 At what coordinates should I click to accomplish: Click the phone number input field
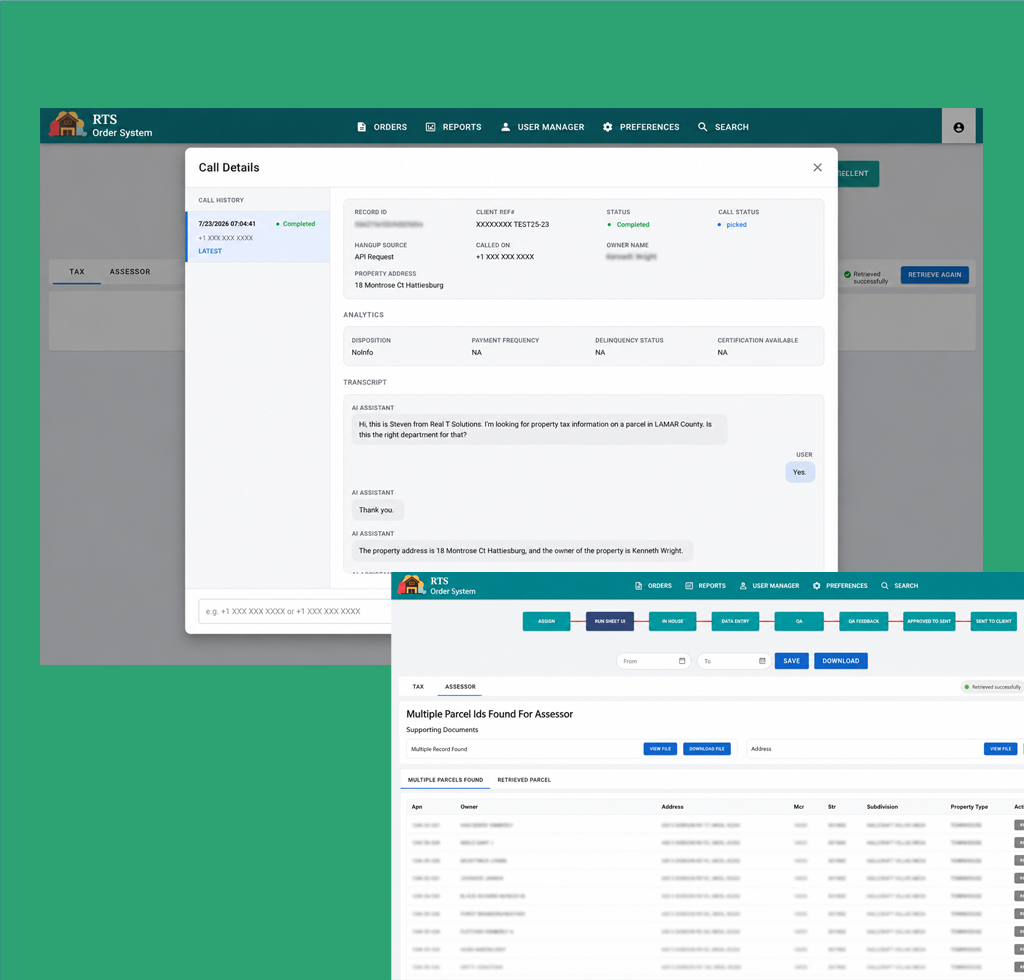click(295, 611)
